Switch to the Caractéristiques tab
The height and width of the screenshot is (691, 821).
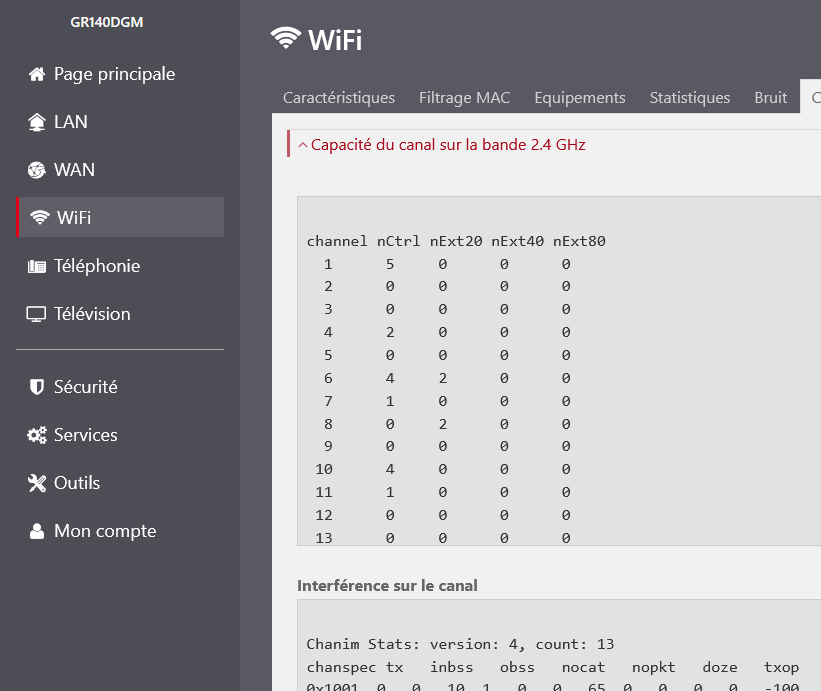(339, 98)
